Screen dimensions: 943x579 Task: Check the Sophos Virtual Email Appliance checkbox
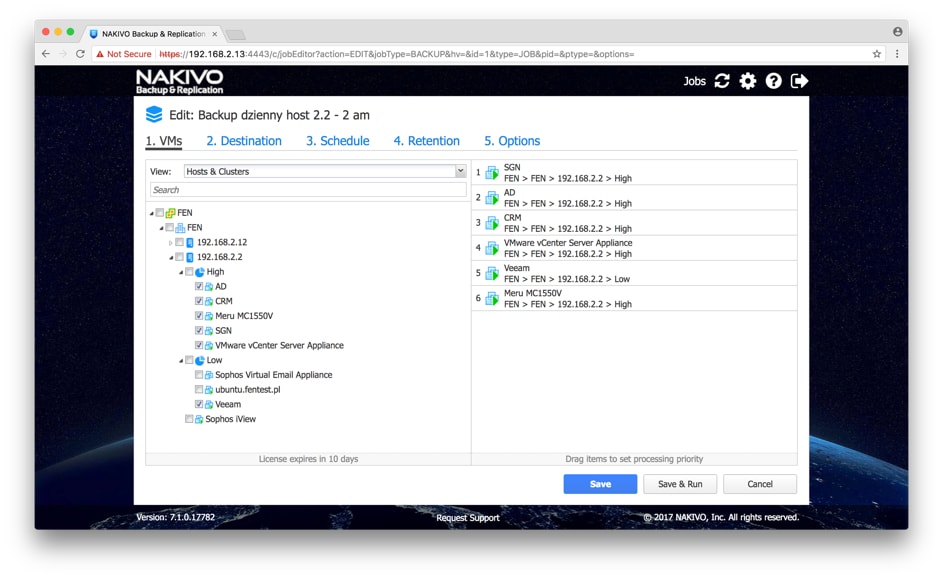pyautogui.click(x=199, y=375)
